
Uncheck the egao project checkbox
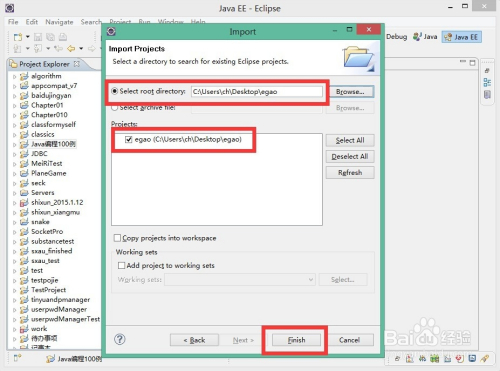pyautogui.click(x=129, y=139)
